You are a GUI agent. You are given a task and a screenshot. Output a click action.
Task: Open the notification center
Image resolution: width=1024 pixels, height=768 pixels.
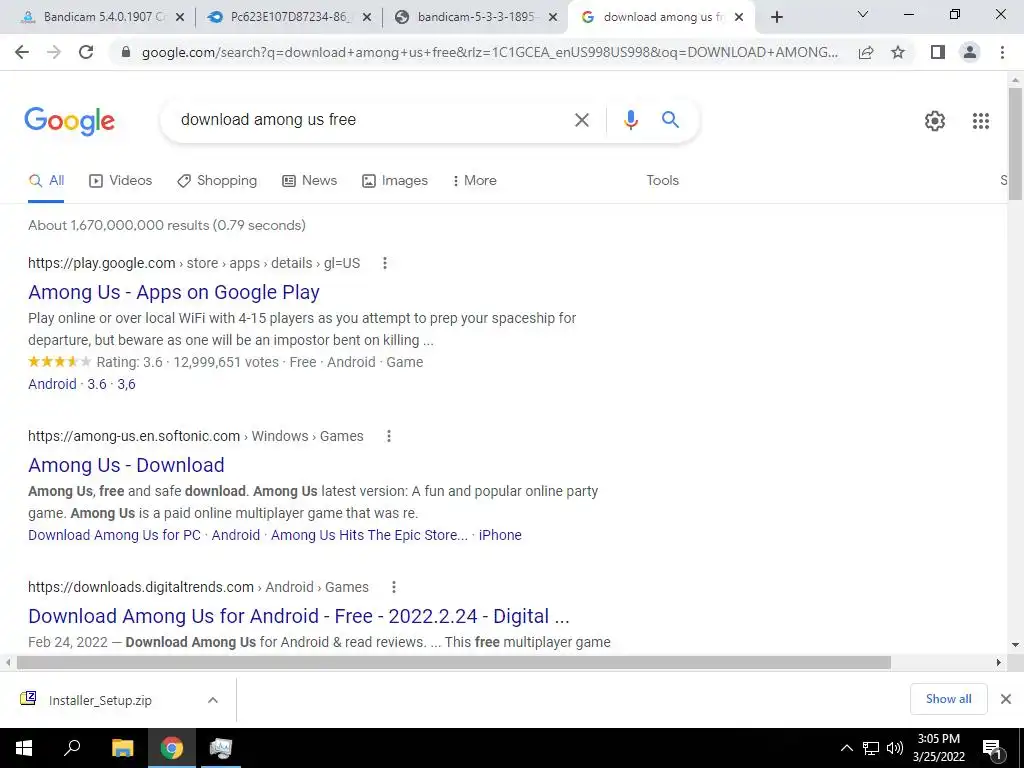click(x=993, y=748)
